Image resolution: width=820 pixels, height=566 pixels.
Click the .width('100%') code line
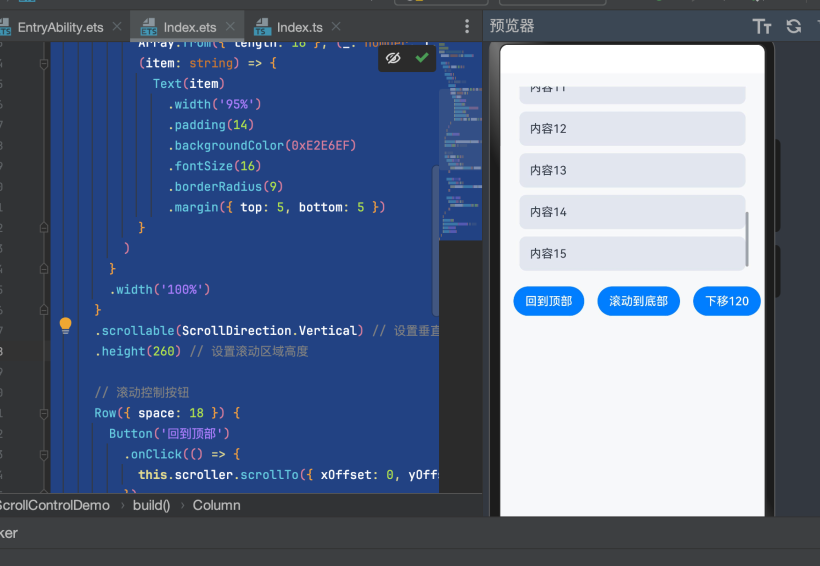tap(160, 290)
